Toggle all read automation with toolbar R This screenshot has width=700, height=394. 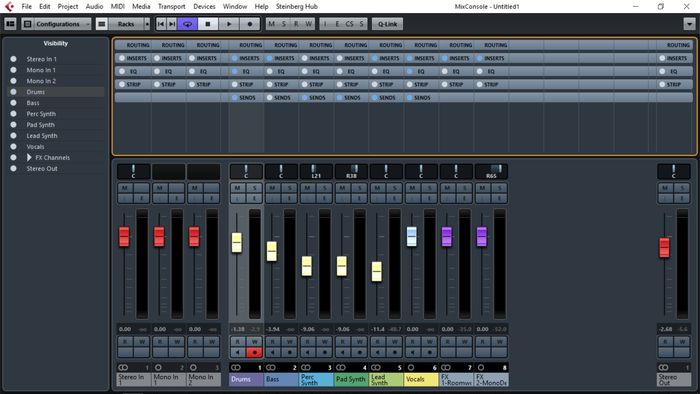point(296,24)
